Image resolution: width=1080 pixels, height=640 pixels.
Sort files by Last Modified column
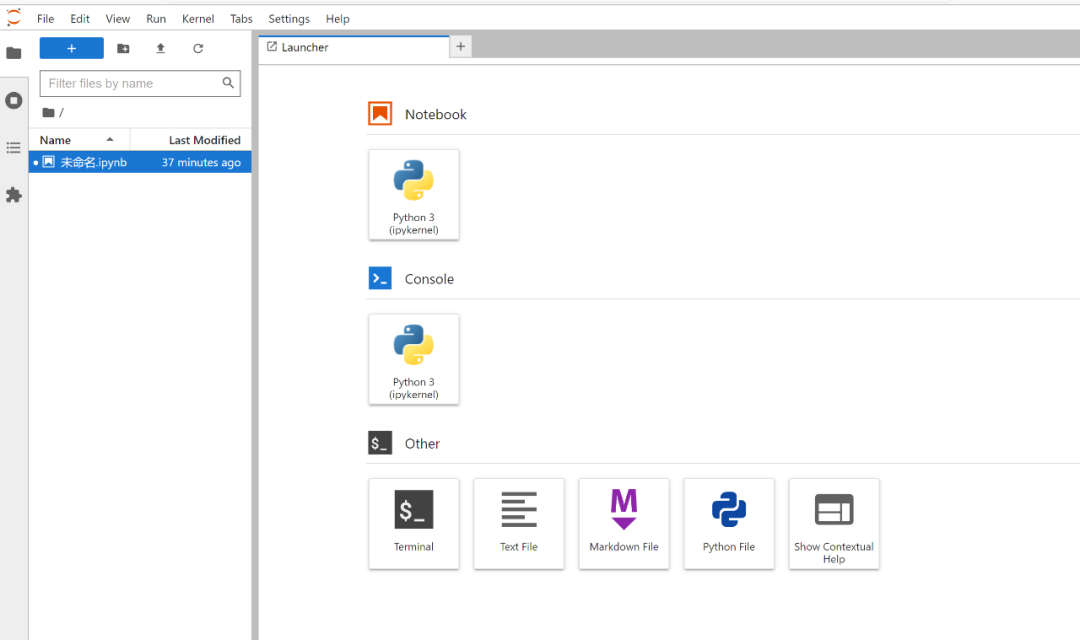[x=191, y=140]
